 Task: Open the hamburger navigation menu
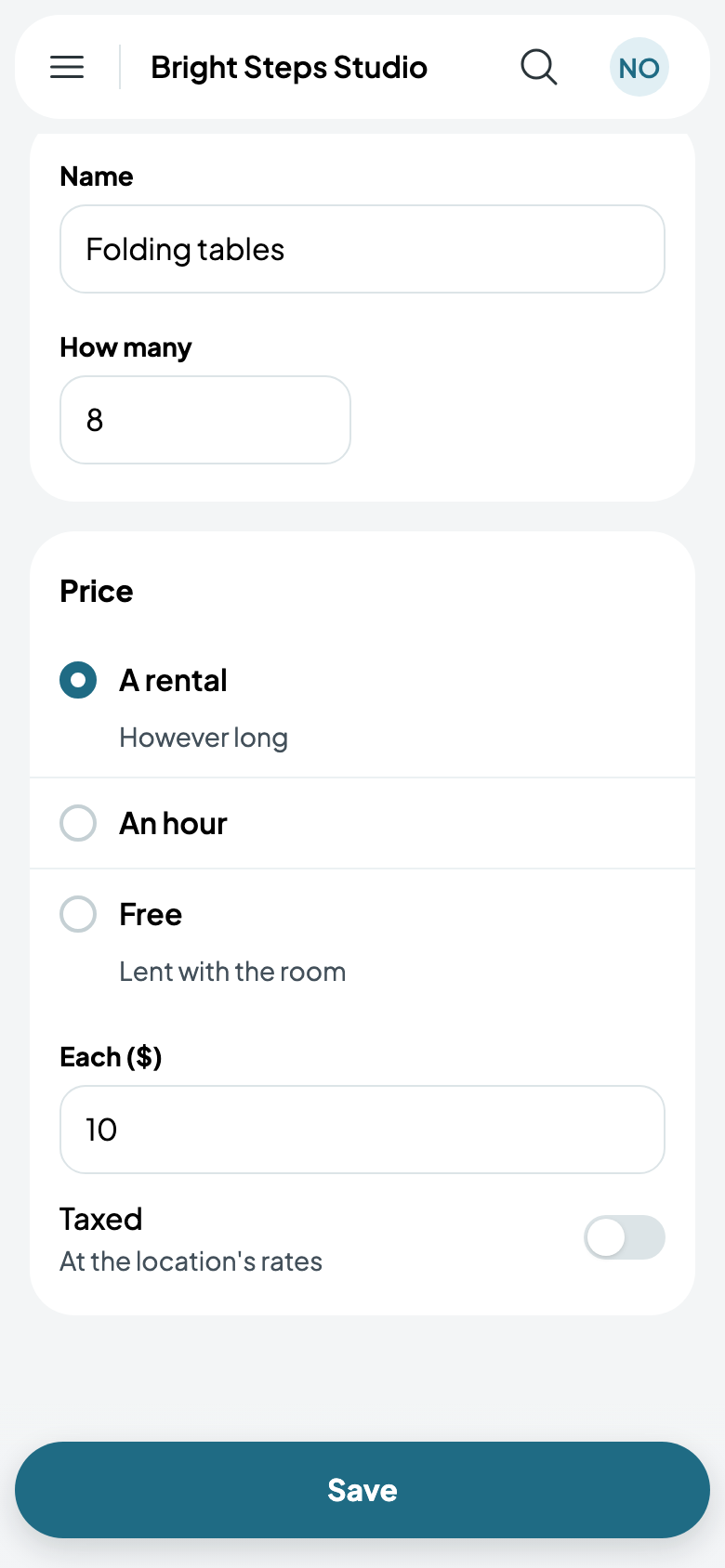67,67
